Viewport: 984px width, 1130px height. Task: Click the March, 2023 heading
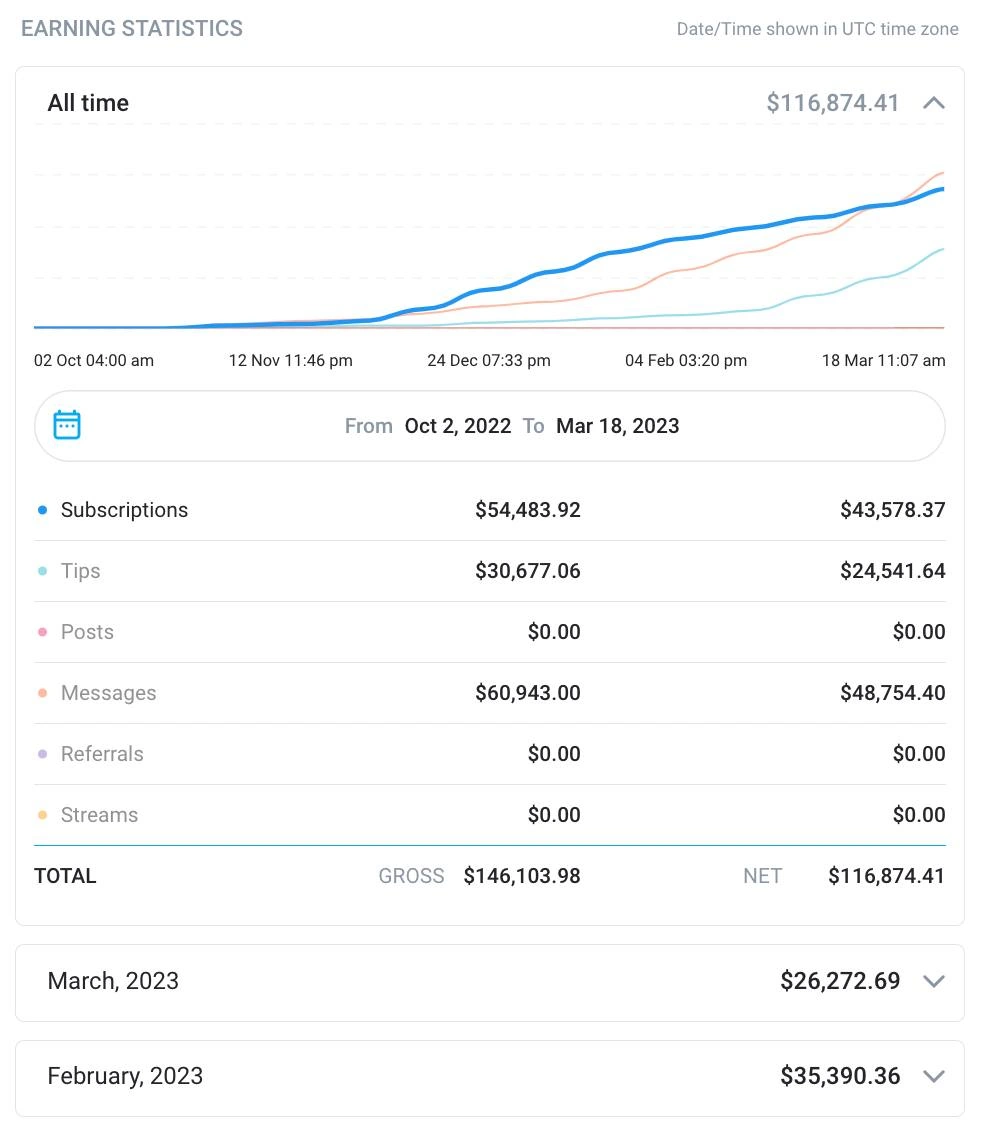coord(113,981)
